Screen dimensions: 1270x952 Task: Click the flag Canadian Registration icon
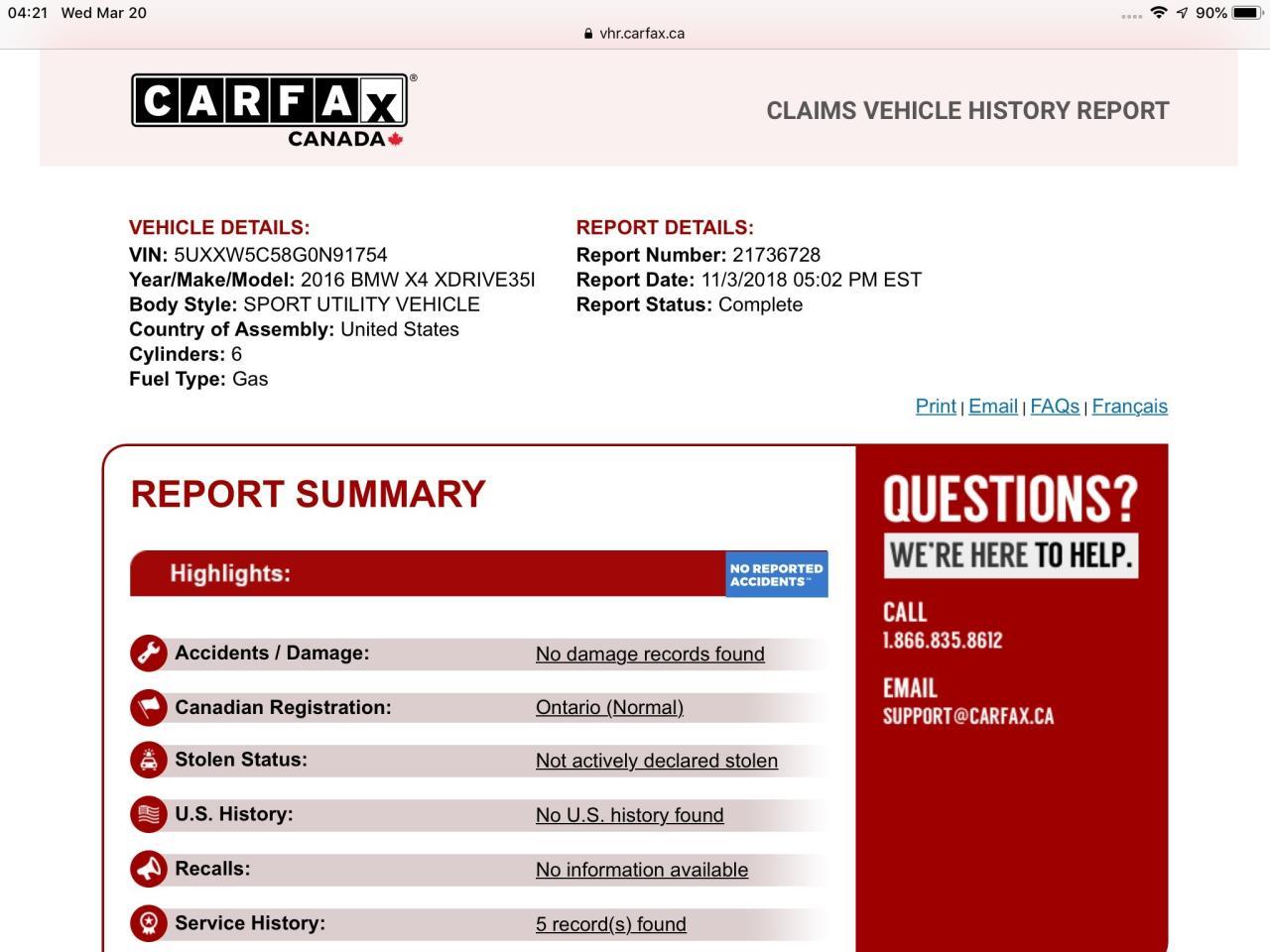(x=148, y=707)
